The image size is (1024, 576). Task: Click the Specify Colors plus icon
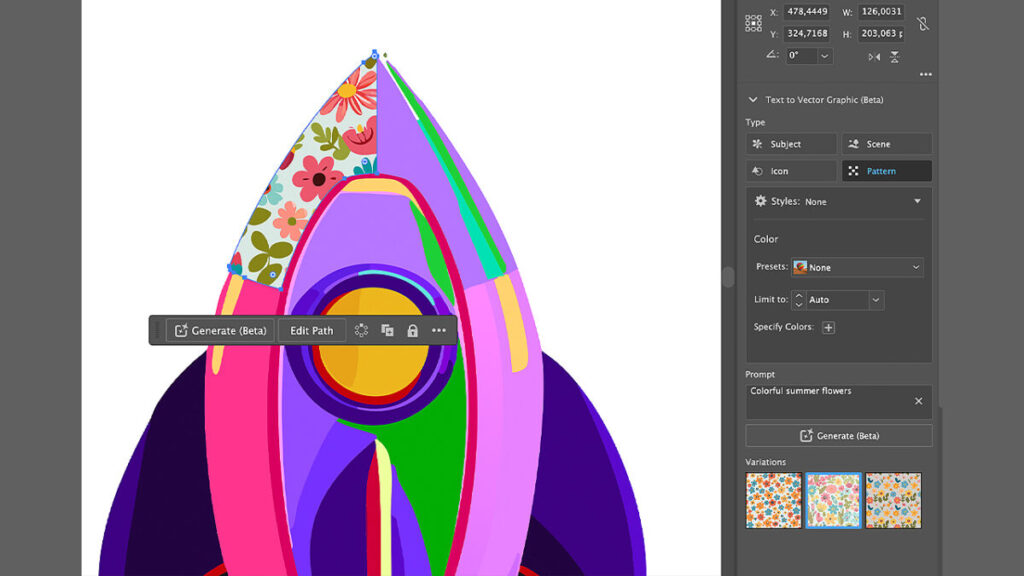[828, 328]
